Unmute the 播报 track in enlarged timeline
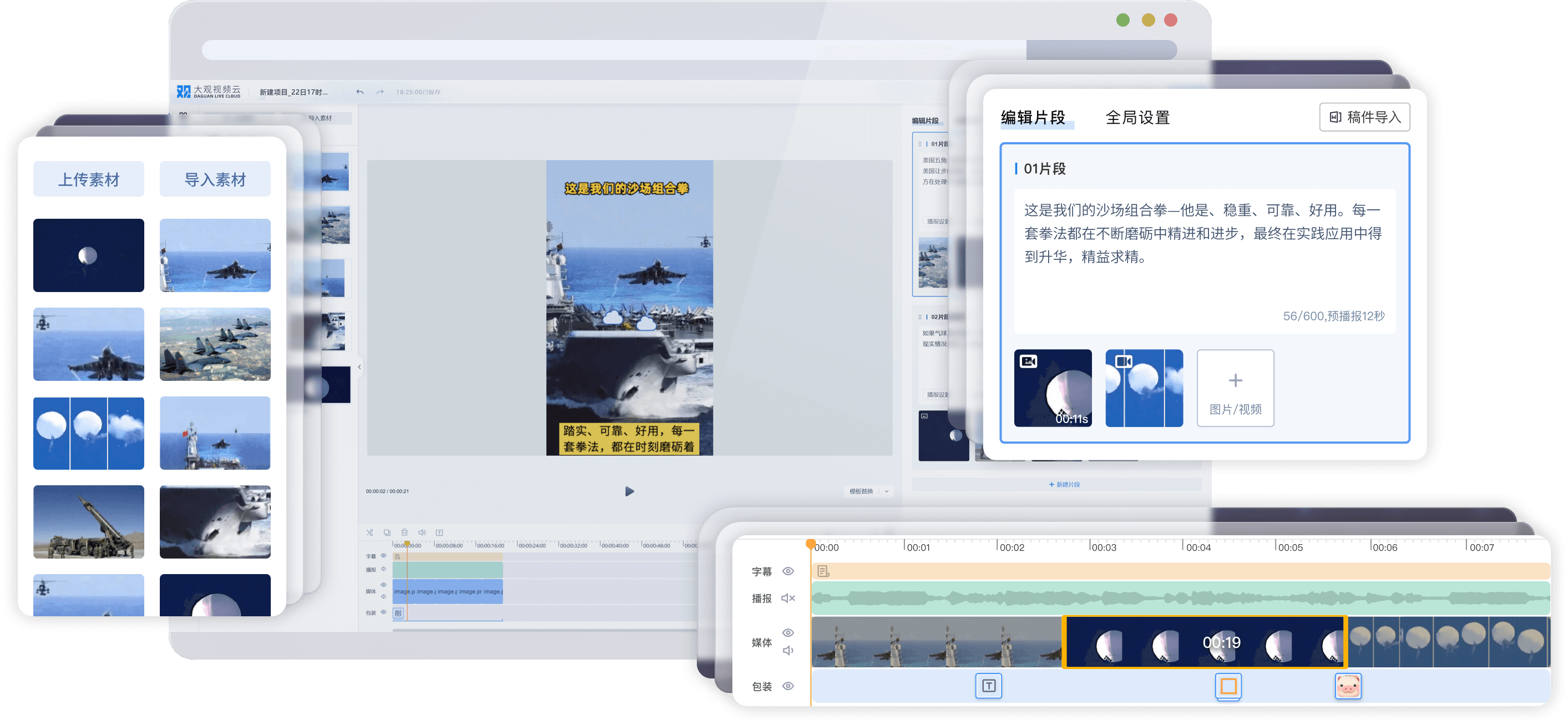Viewport: 1568px width, 724px height. [x=788, y=598]
